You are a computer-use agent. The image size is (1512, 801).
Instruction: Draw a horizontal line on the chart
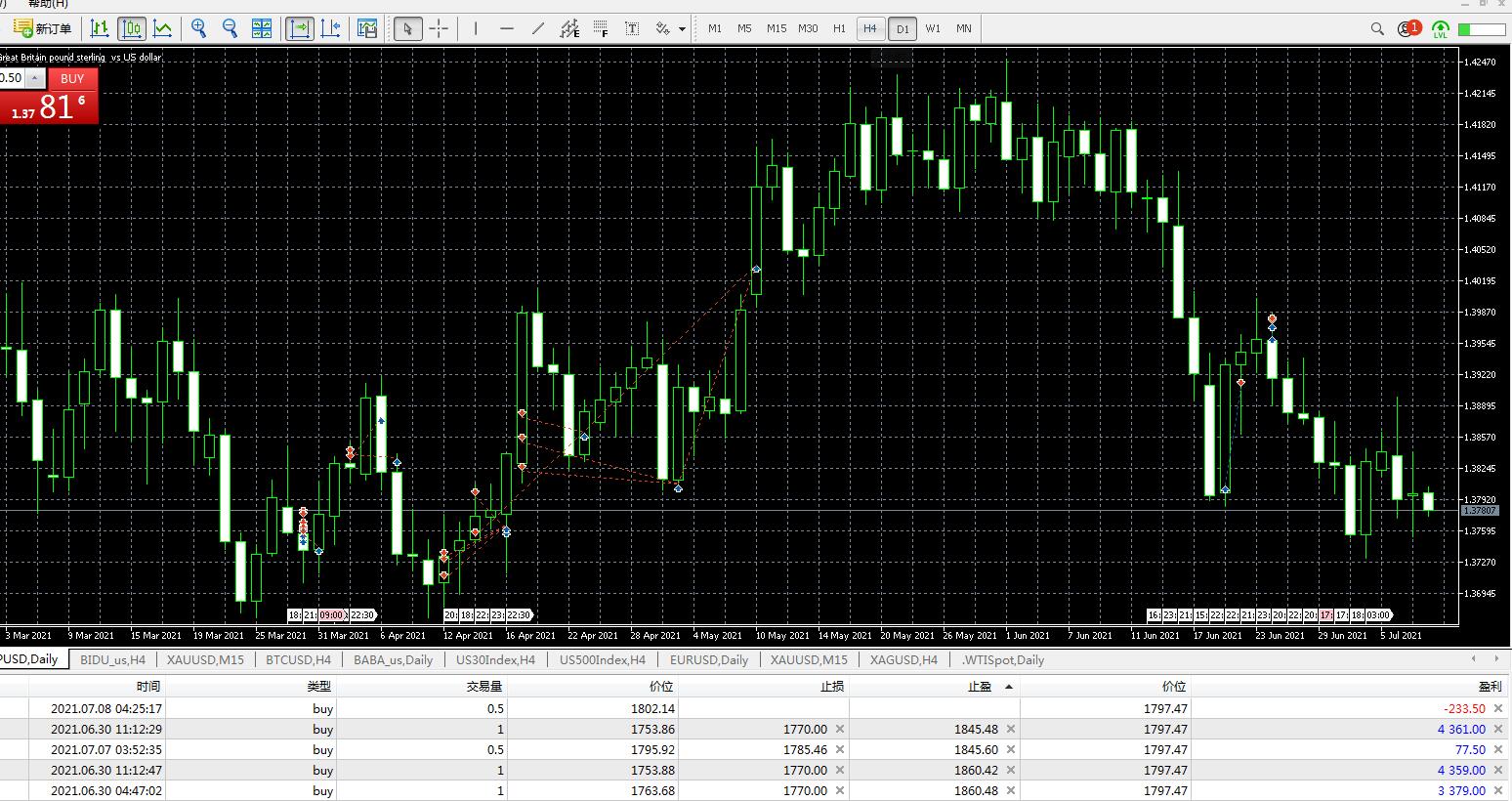pos(507,28)
